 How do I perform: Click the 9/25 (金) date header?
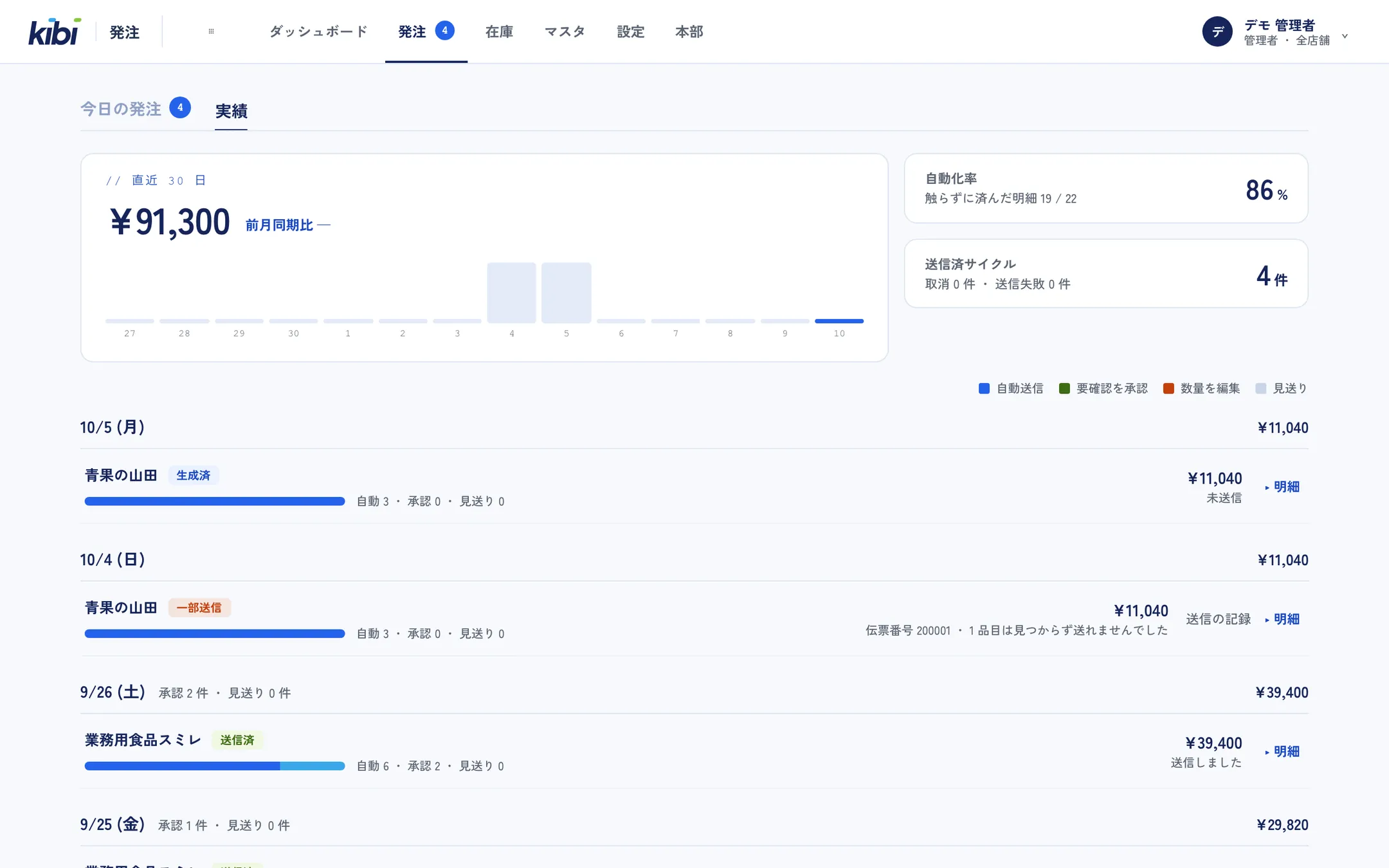click(113, 825)
